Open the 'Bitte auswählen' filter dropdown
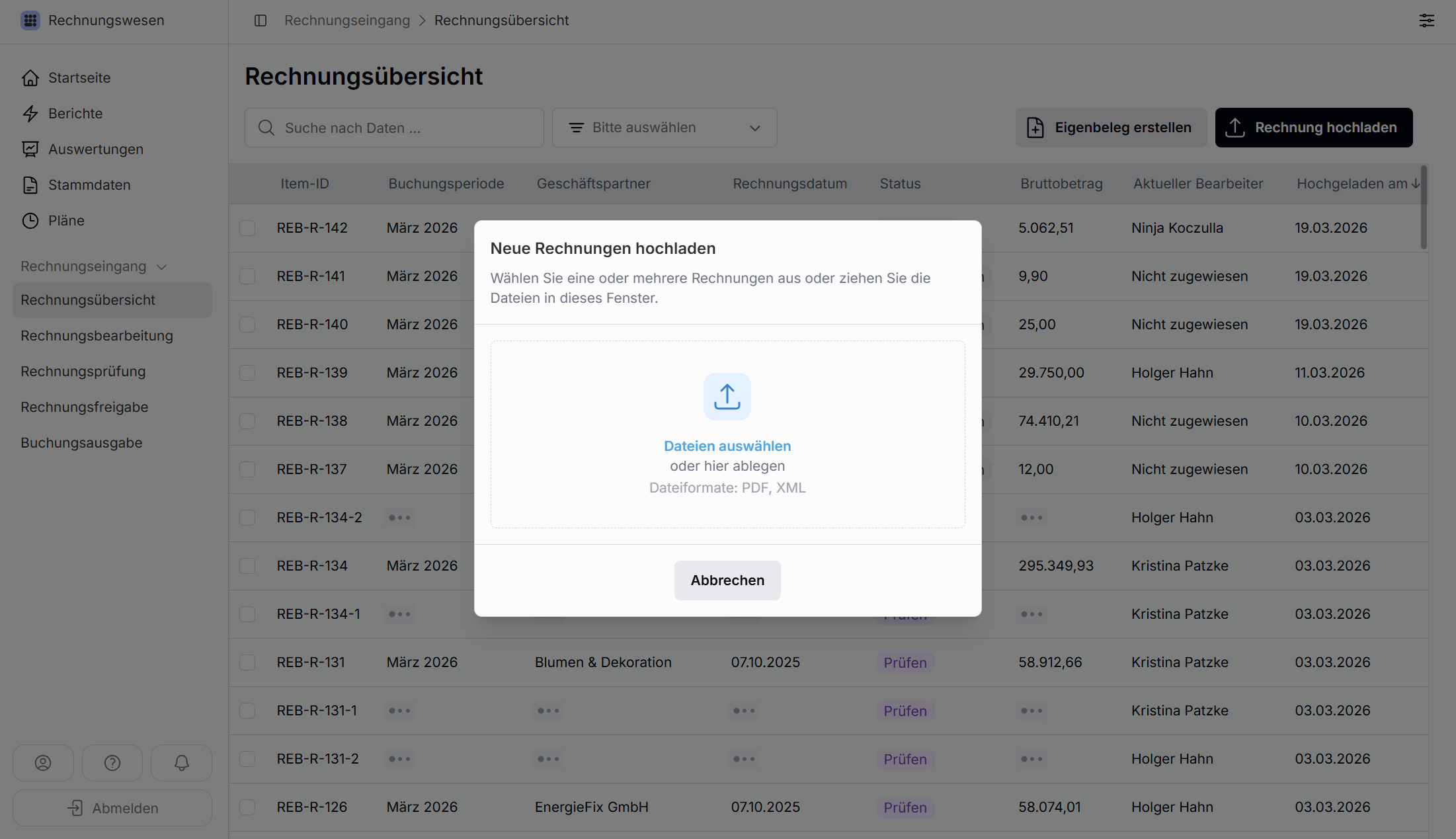This screenshot has width=1456, height=839. (664, 128)
